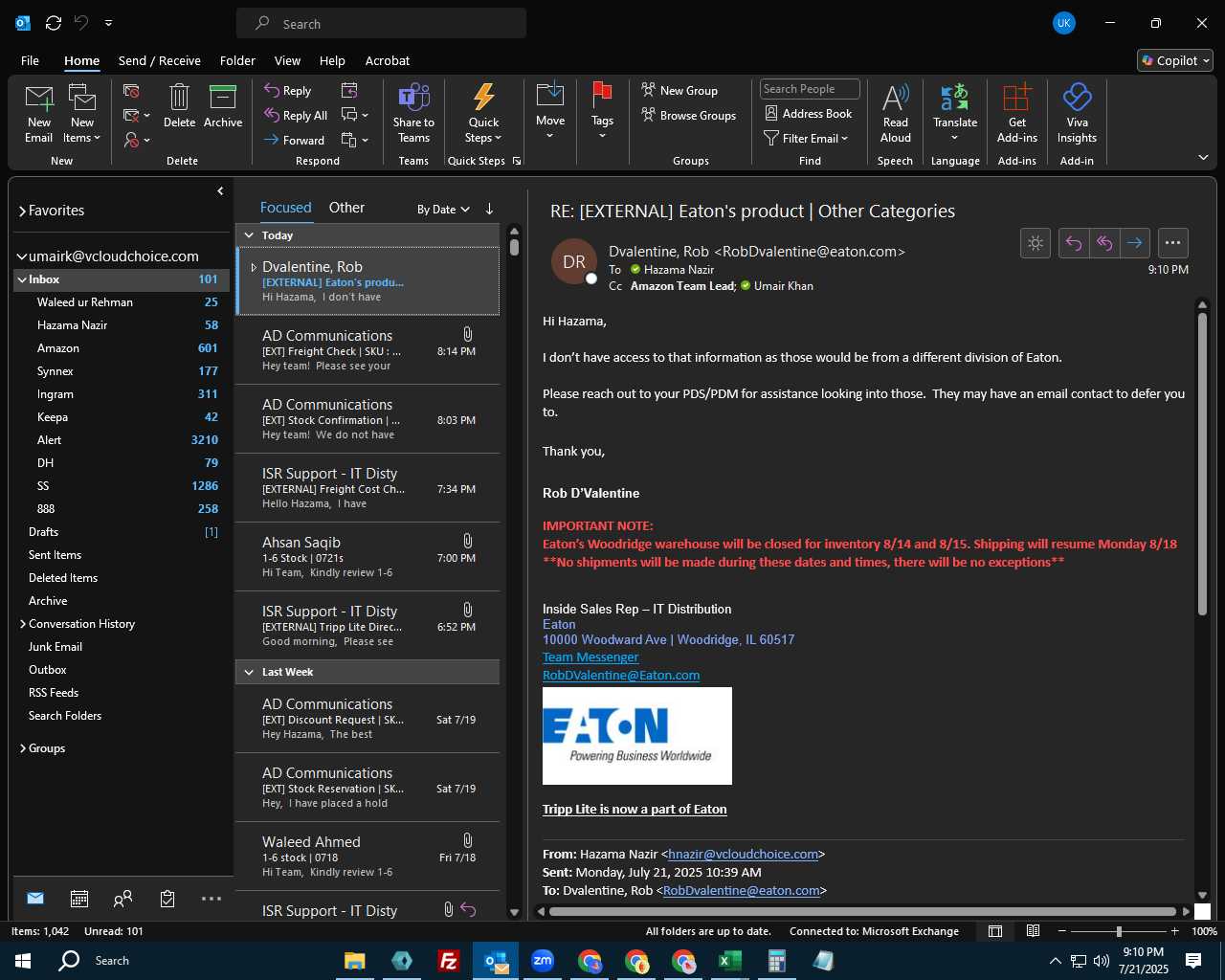The width and height of the screenshot is (1225, 980).
Task: Click the Send/Receive All Folders sync icon
Action: tap(54, 23)
